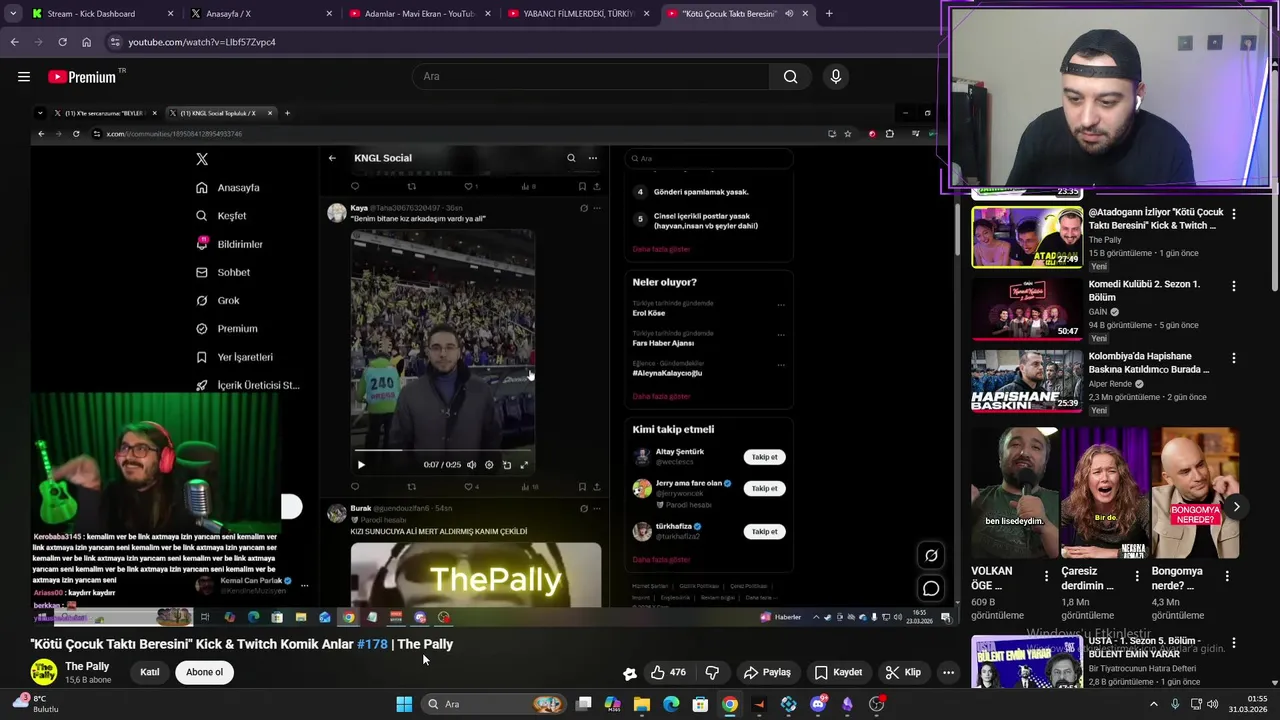Screen dimensions: 1280x720
Task: Switch to Chrome on the taskbar
Action: (730, 704)
